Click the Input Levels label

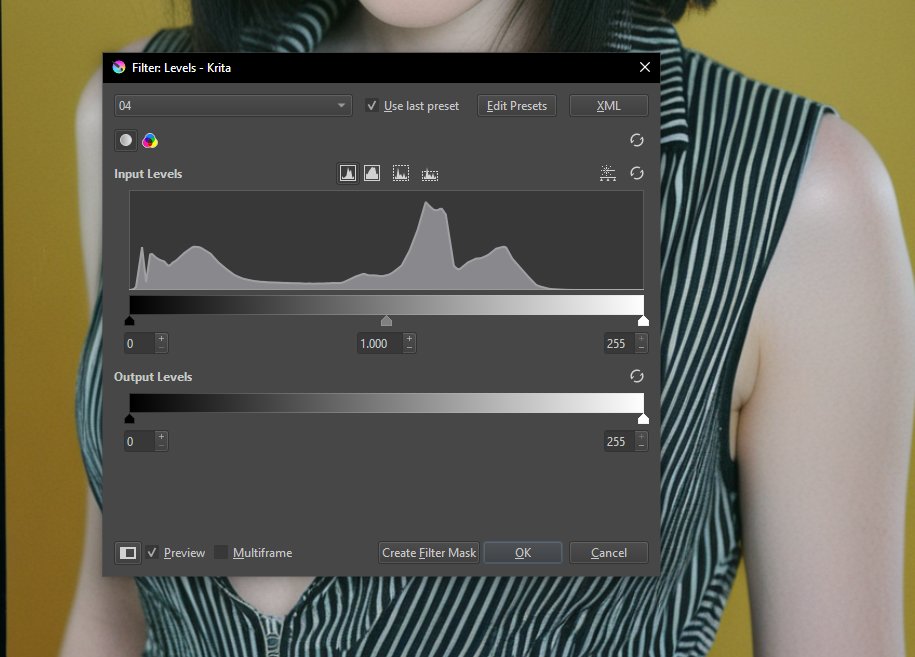pos(148,174)
